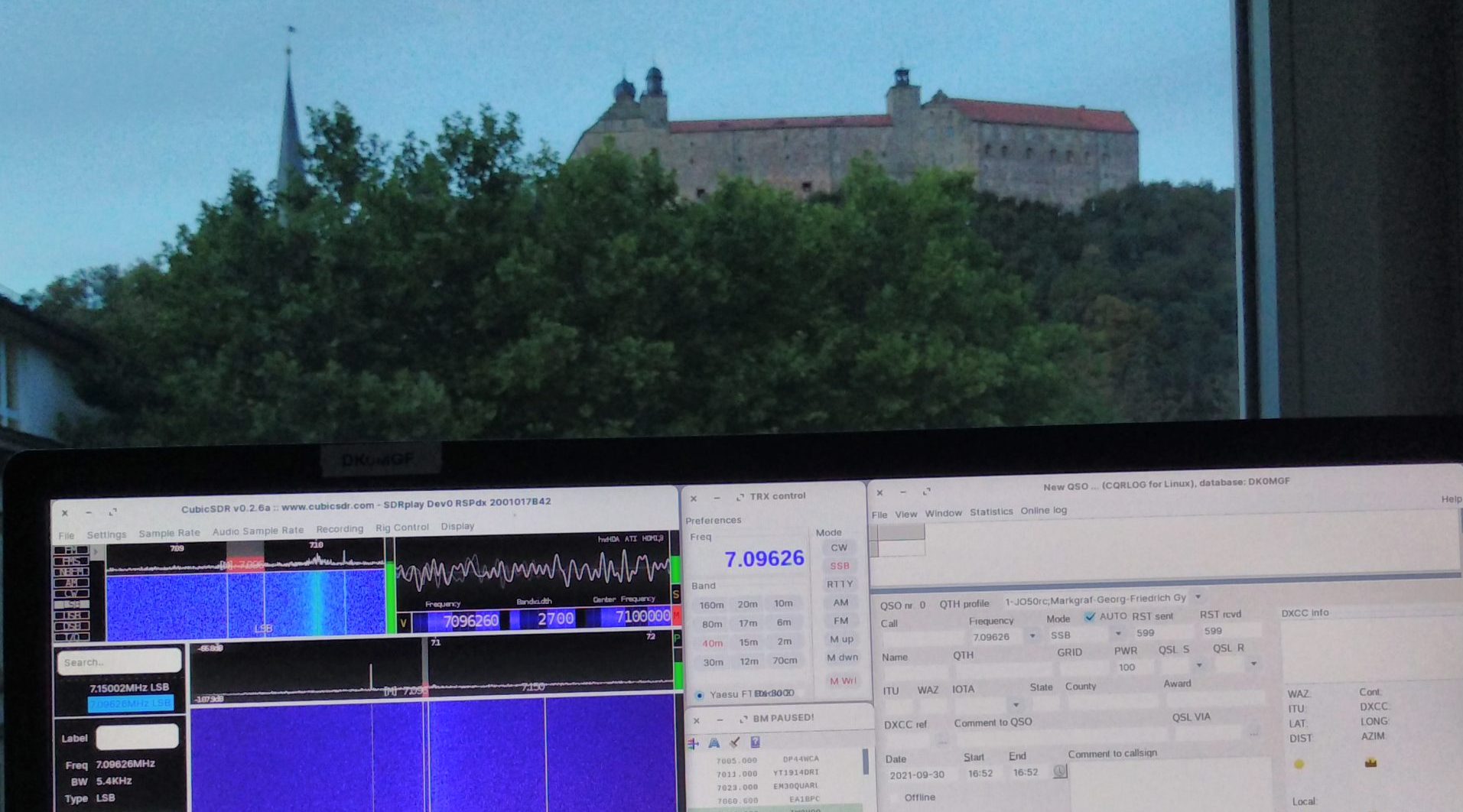Click the checkmark tool icon in band map

[734, 742]
